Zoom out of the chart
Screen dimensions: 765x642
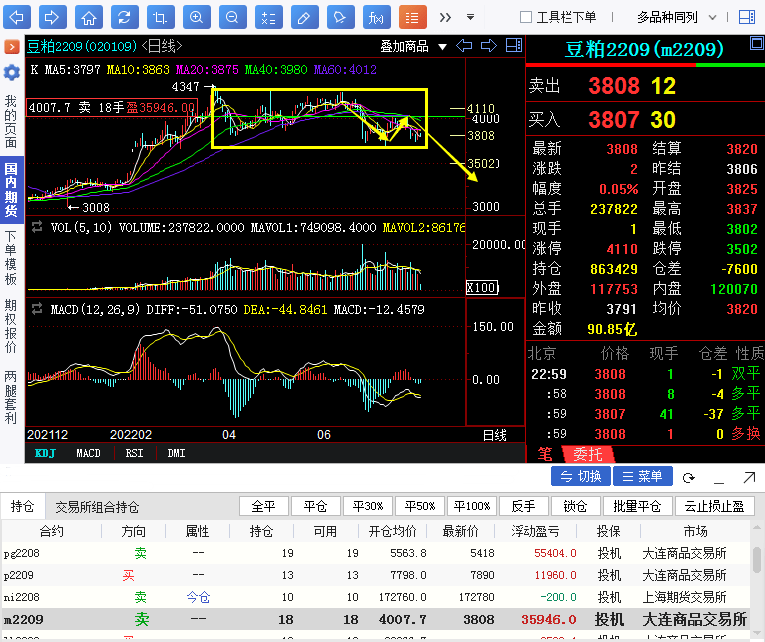pyautogui.click(x=231, y=17)
